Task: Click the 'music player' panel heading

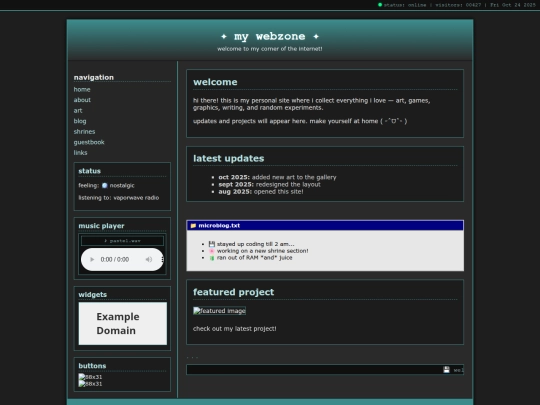Action: pos(101,226)
